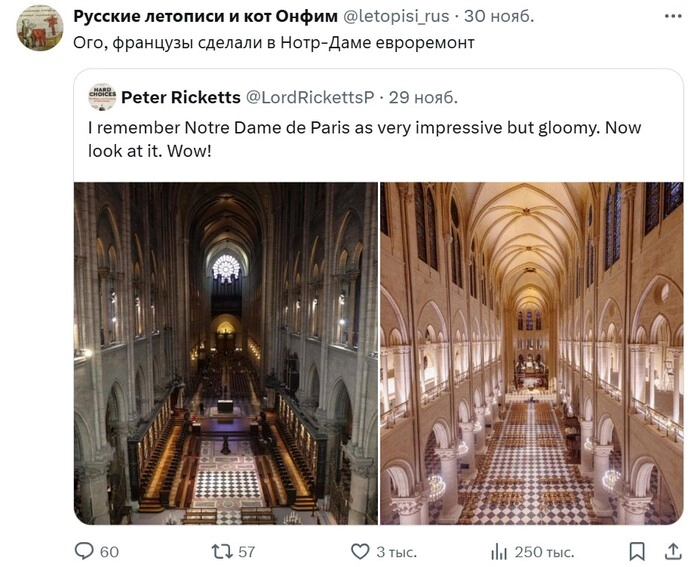Open the dark gloomy Notre Dame photo
Image resolution: width=700 pixels, height=567 pixels.
(x=226, y=353)
